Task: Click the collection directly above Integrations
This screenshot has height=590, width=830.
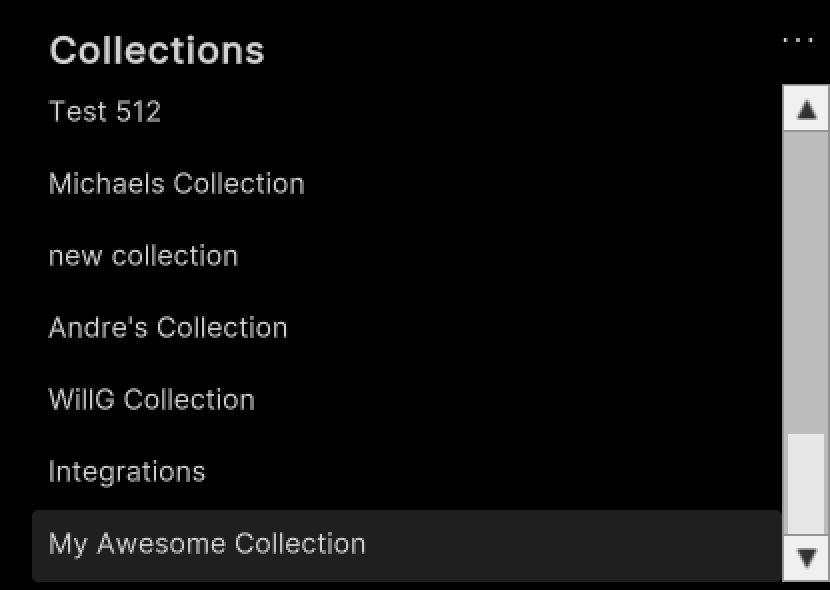Action: pyautogui.click(x=152, y=399)
